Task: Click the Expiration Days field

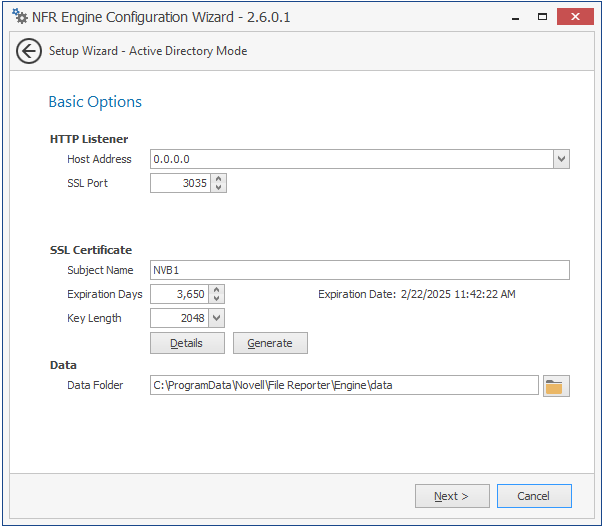Action: coord(180,294)
